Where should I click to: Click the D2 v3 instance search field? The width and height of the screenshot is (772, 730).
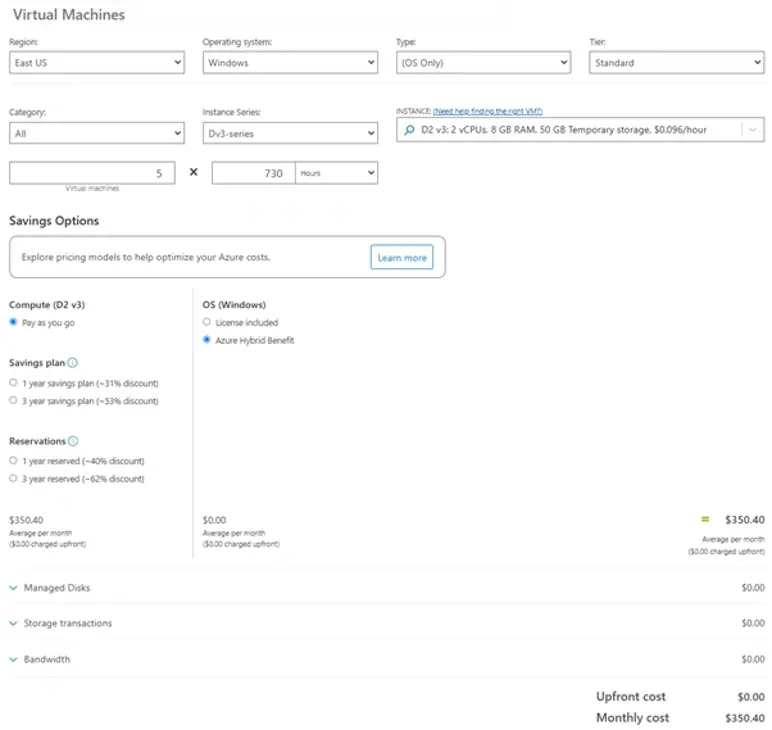(x=580, y=130)
